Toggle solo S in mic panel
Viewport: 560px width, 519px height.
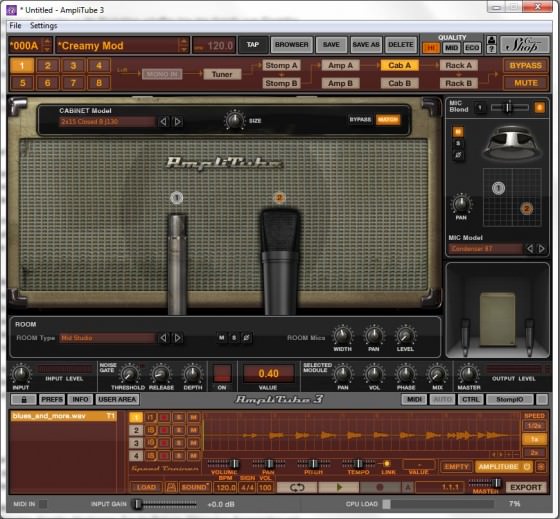coord(458,144)
